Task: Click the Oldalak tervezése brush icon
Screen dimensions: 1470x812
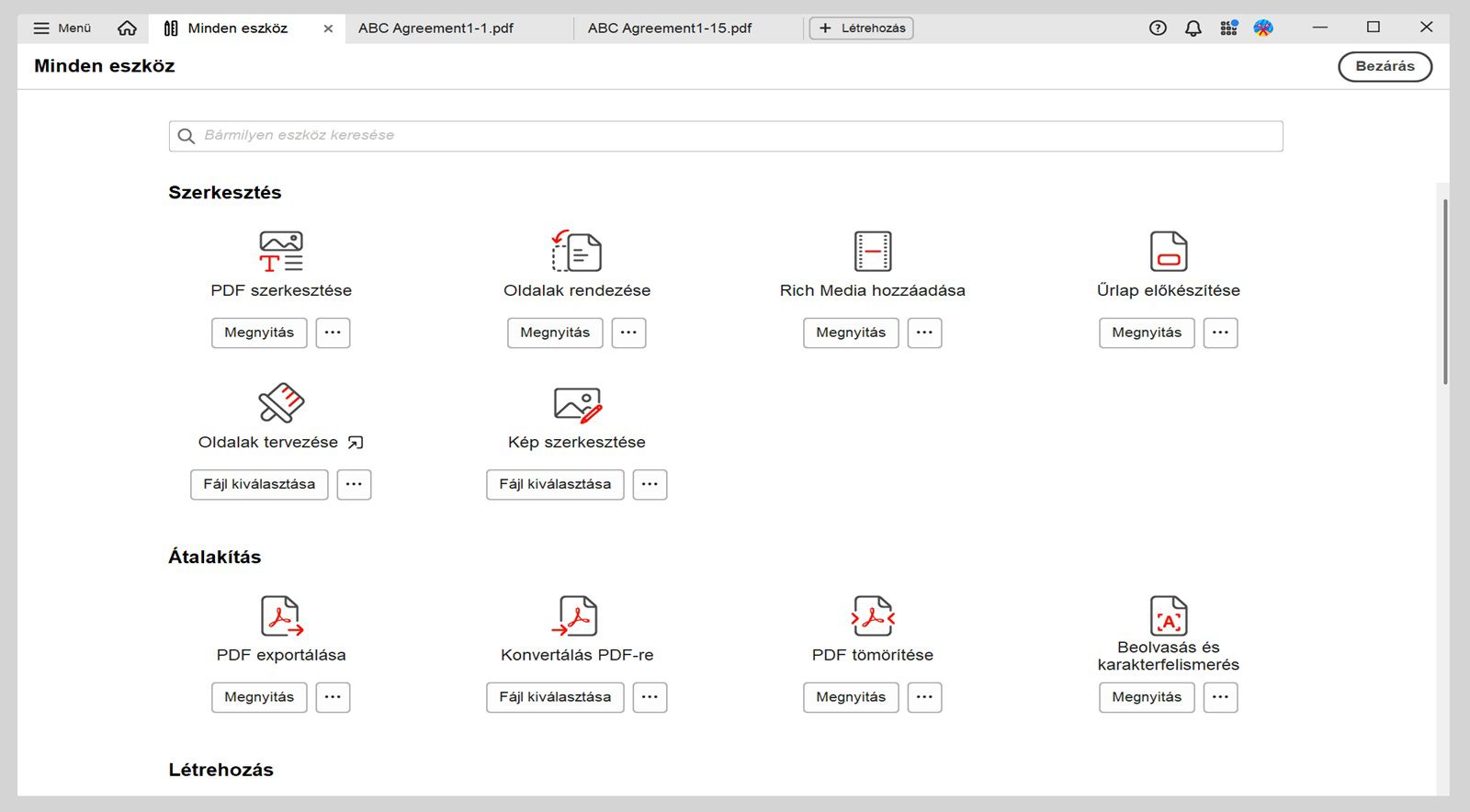Action: pos(281,402)
